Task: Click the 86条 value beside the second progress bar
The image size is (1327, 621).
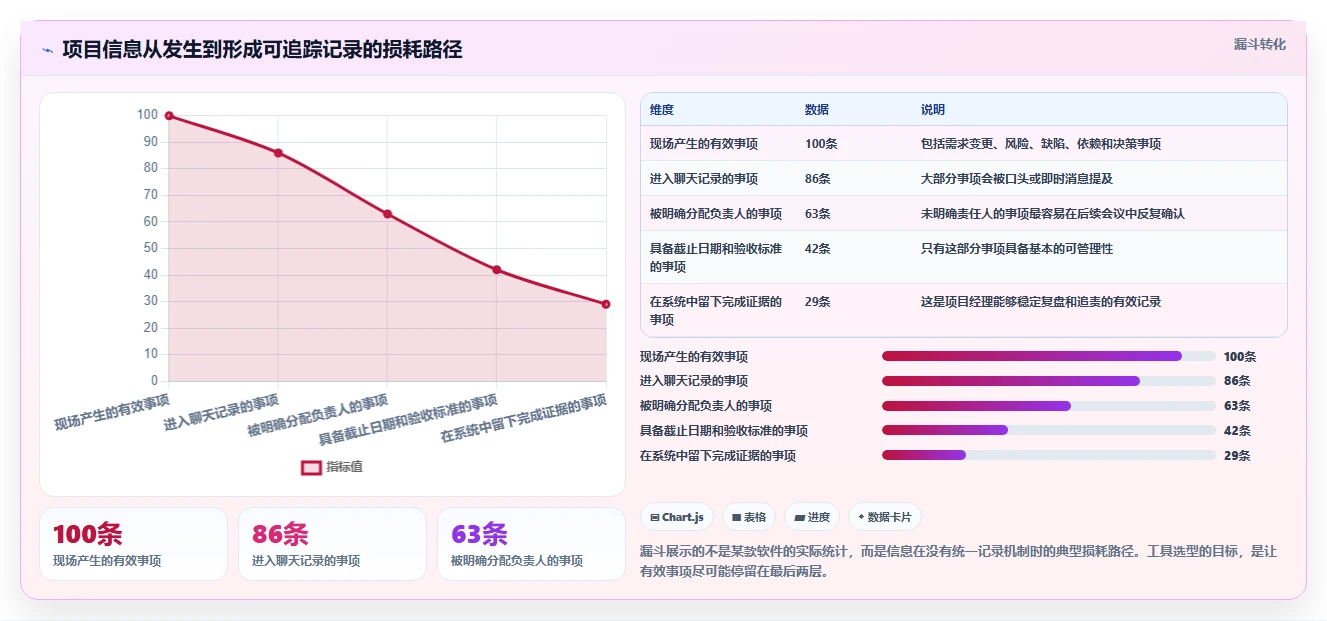Action: [x=1237, y=381]
